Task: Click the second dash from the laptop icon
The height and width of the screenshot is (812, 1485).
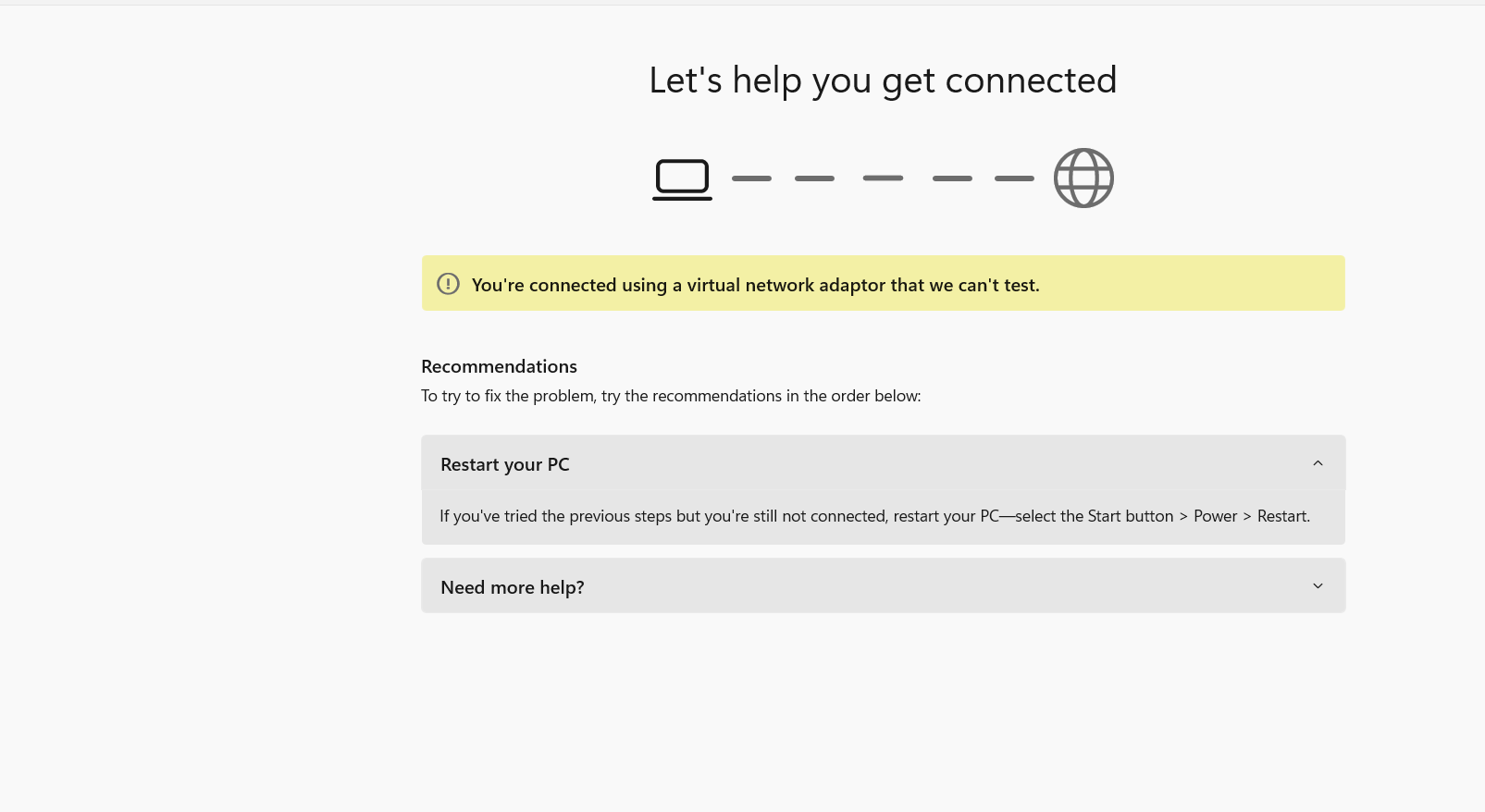Action: (x=814, y=178)
